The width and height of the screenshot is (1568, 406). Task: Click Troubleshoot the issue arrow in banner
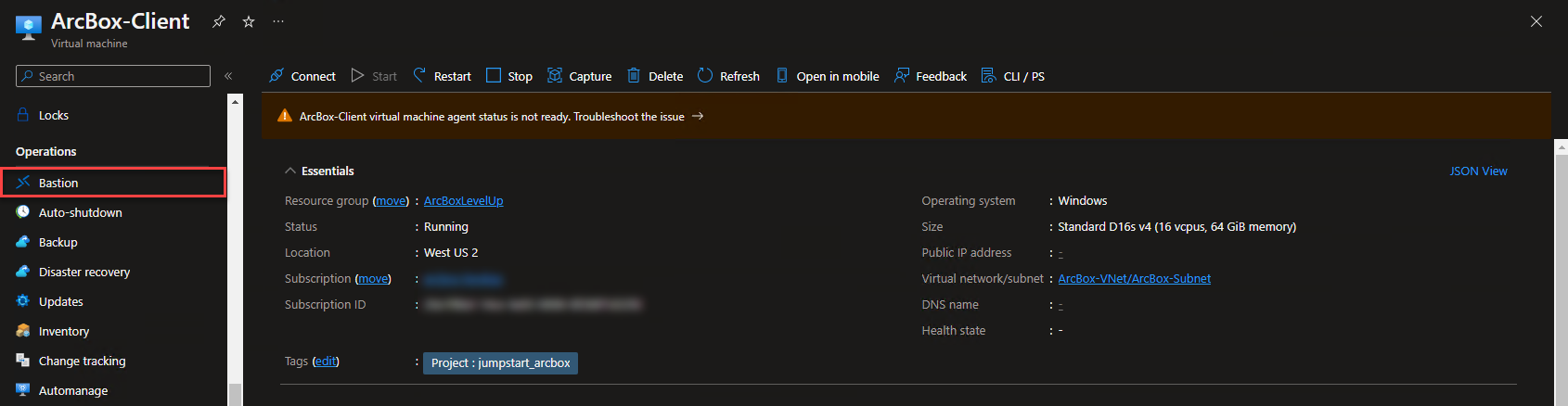[698, 116]
